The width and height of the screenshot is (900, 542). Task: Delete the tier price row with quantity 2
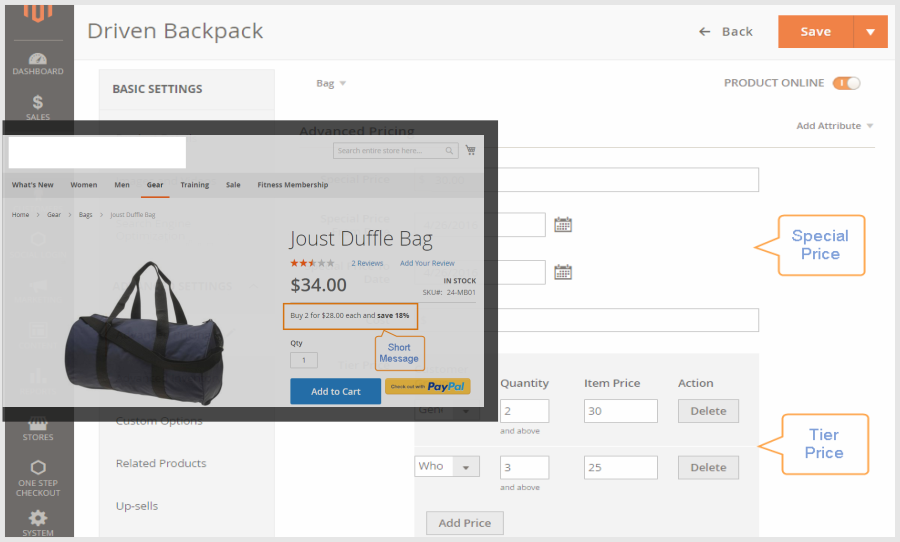(x=708, y=411)
